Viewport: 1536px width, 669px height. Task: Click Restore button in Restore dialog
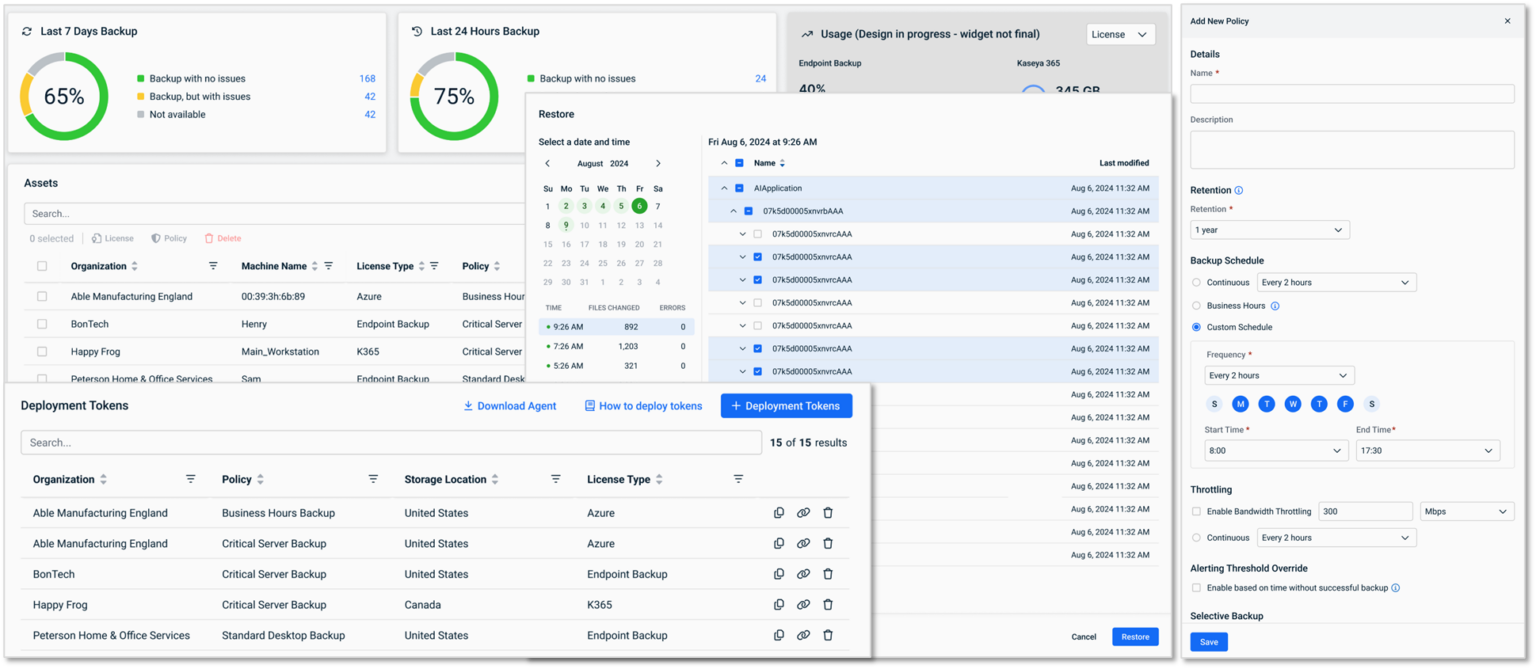coord(1135,637)
